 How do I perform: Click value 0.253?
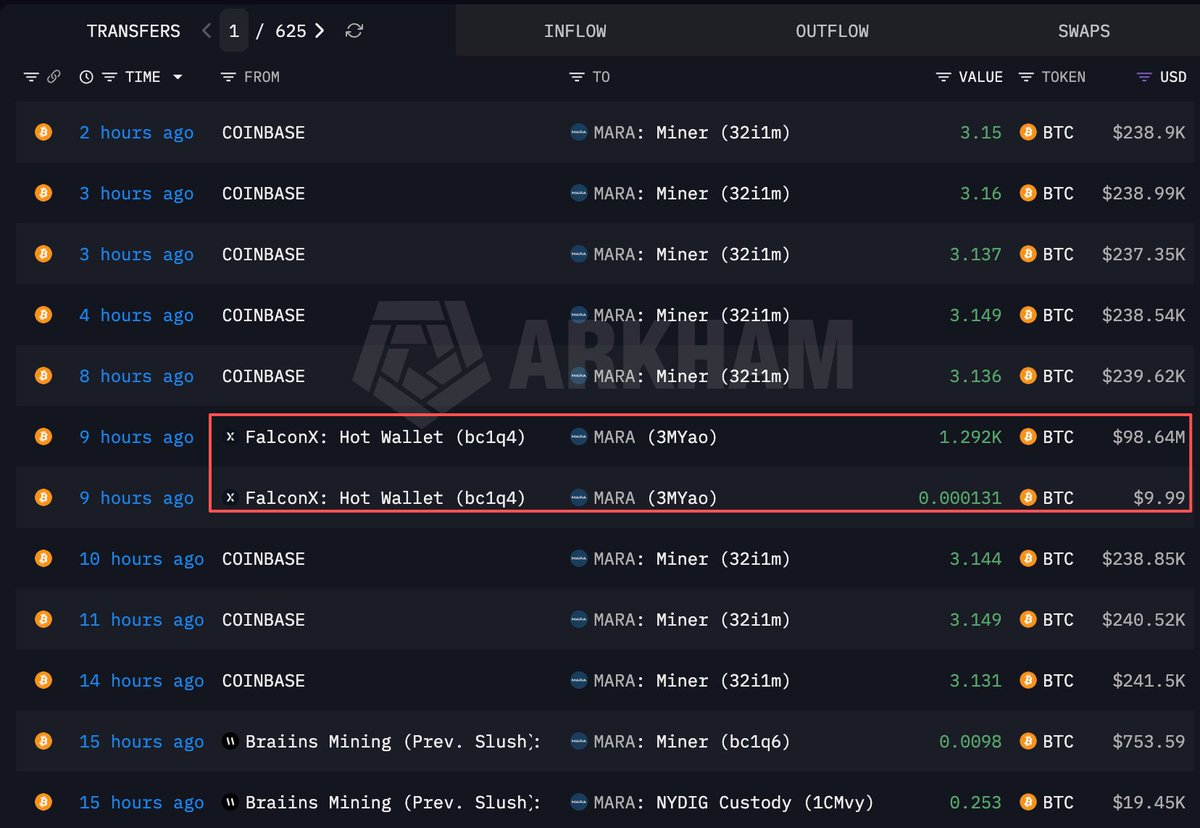975,803
